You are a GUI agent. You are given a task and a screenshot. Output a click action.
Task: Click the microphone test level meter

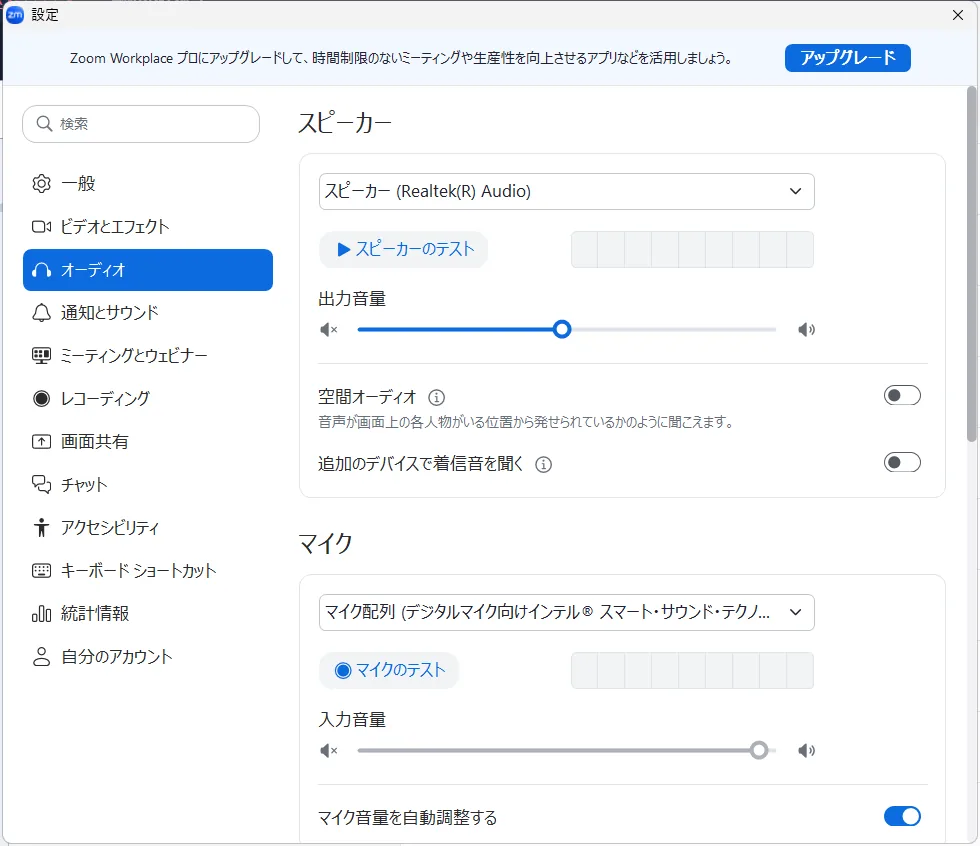(x=692, y=670)
